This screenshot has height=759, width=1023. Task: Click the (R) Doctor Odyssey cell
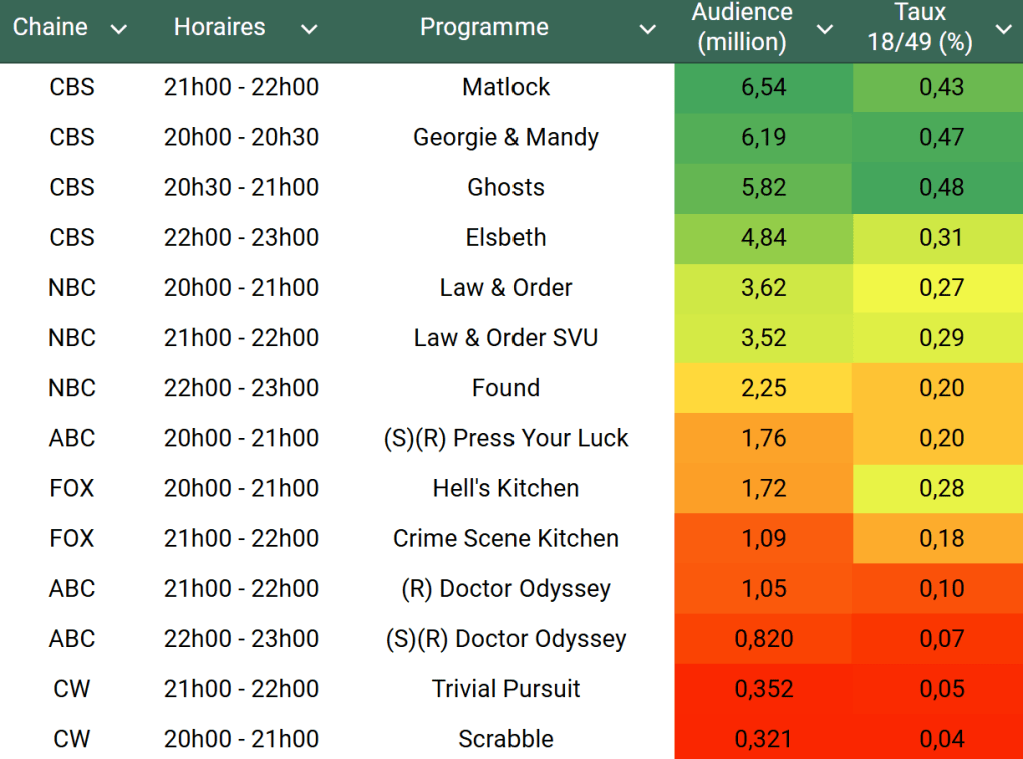tap(506, 588)
